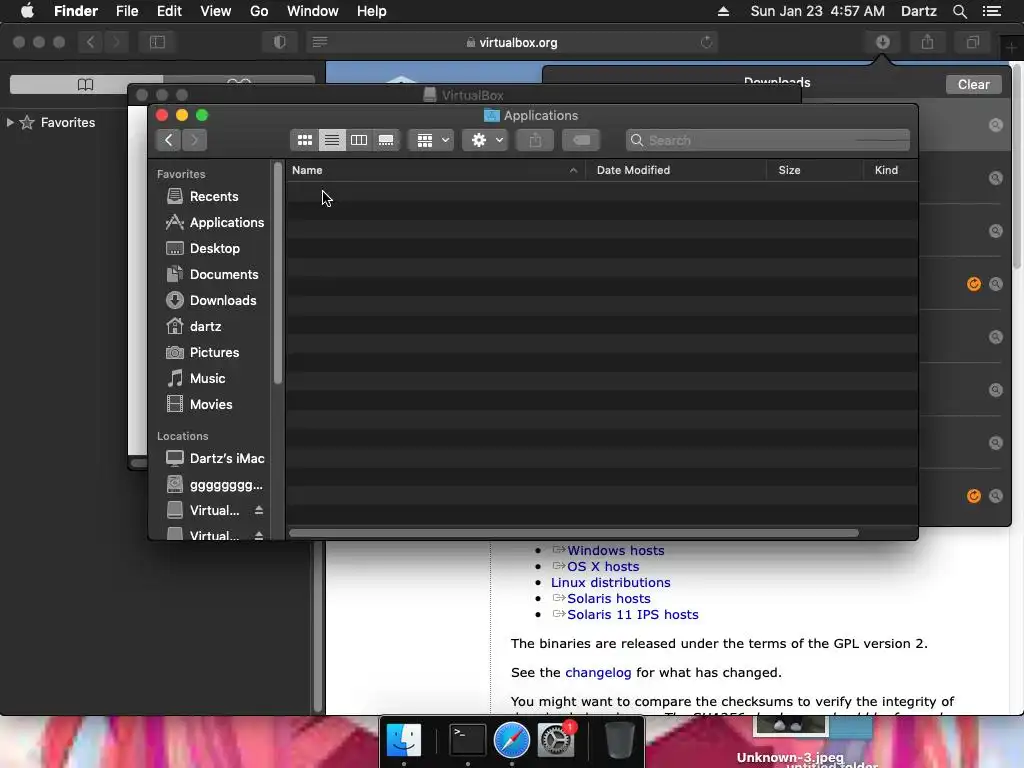This screenshot has width=1024, height=768.
Task: Click the Finder Share toolbar button
Action: (535, 140)
